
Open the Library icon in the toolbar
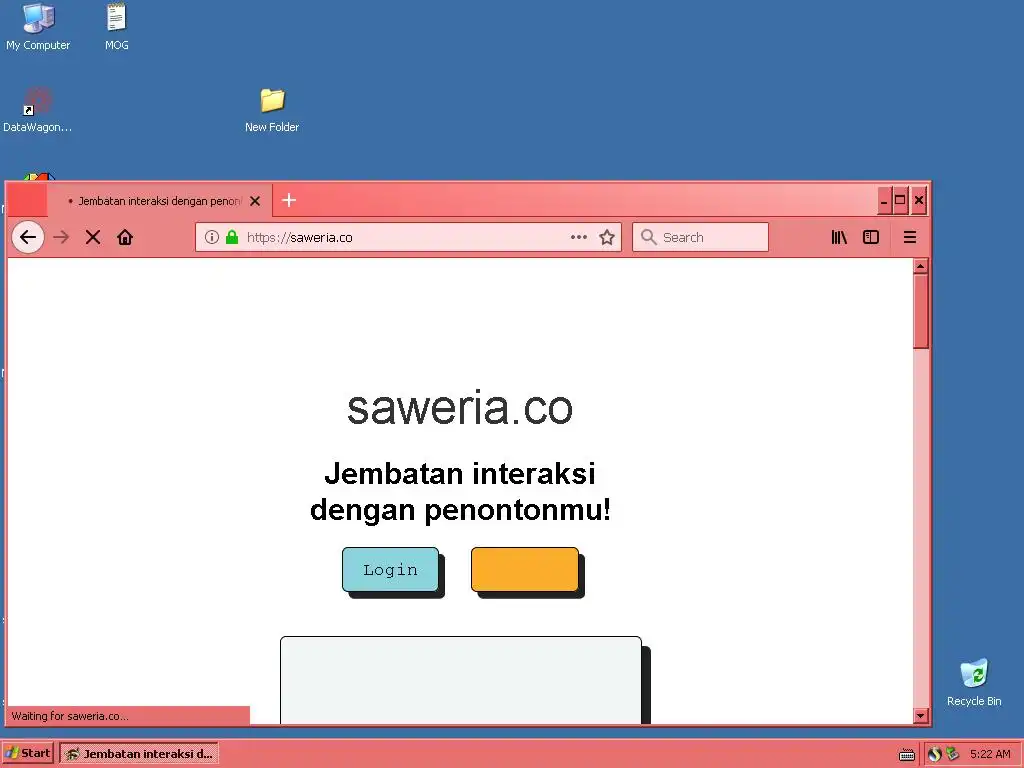839,237
